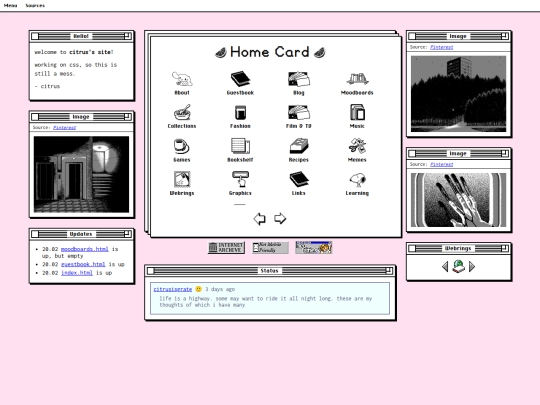Viewport: 540px width, 405px height.
Task: Open the Fashion icon
Action: coord(240,113)
